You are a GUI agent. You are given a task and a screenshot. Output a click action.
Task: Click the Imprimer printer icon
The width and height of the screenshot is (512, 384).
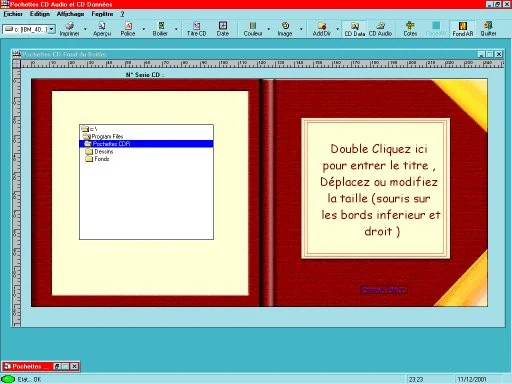(69, 26)
